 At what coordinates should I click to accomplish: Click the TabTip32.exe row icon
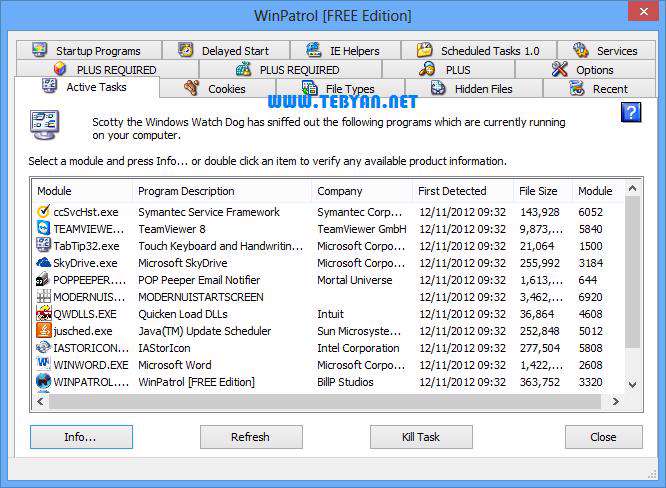43,245
